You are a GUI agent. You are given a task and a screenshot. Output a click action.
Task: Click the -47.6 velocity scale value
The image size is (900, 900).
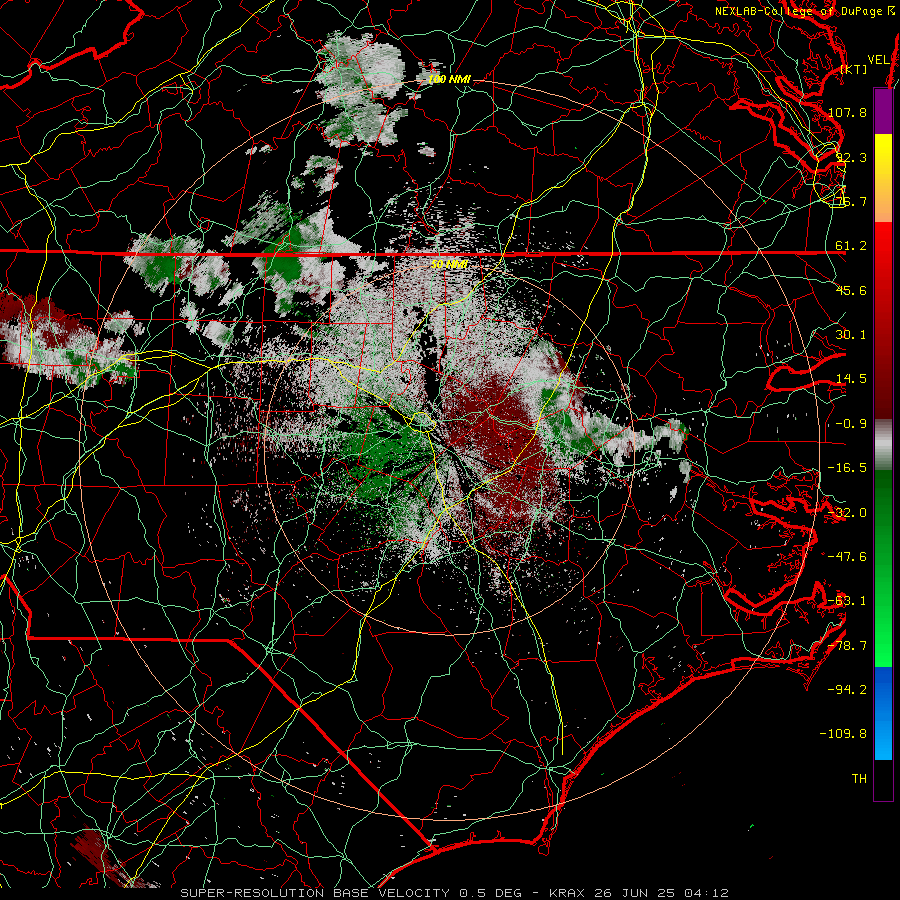click(848, 557)
